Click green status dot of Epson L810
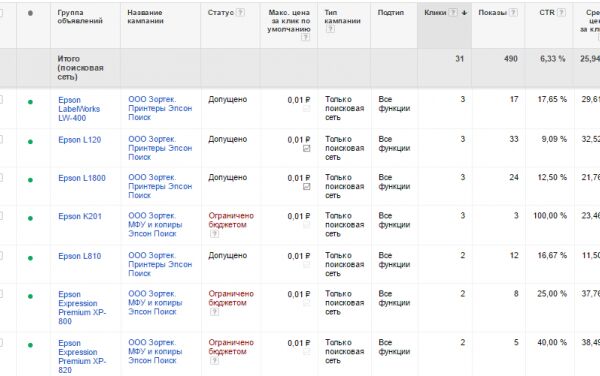Viewport: 600px width, 376px height. pos(30,258)
